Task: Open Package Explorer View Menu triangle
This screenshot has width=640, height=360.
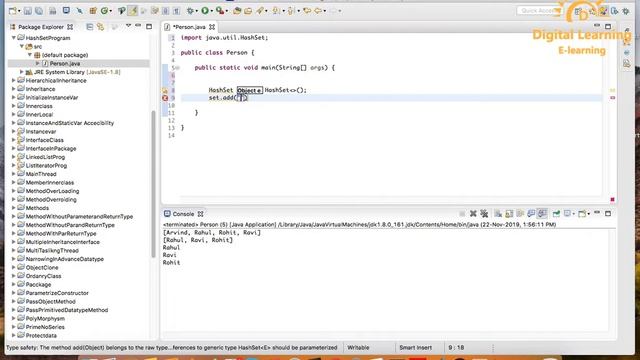Action: 128,26
